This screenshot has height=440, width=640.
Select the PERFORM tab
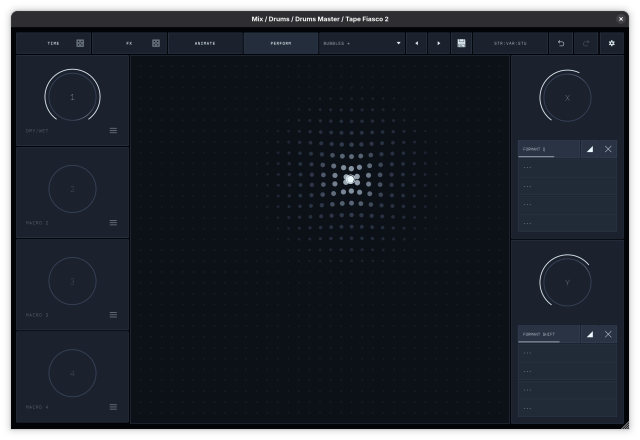point(281,43)
